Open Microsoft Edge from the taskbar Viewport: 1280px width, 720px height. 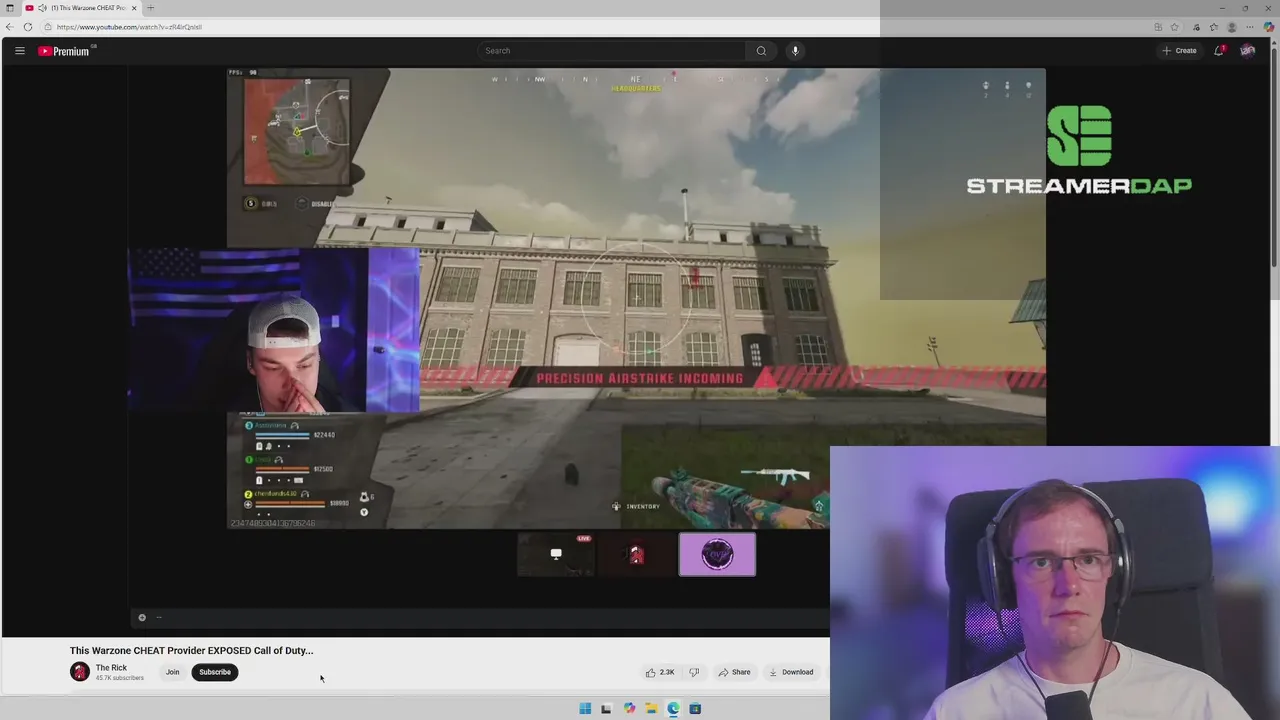click(x=673, y=708)
